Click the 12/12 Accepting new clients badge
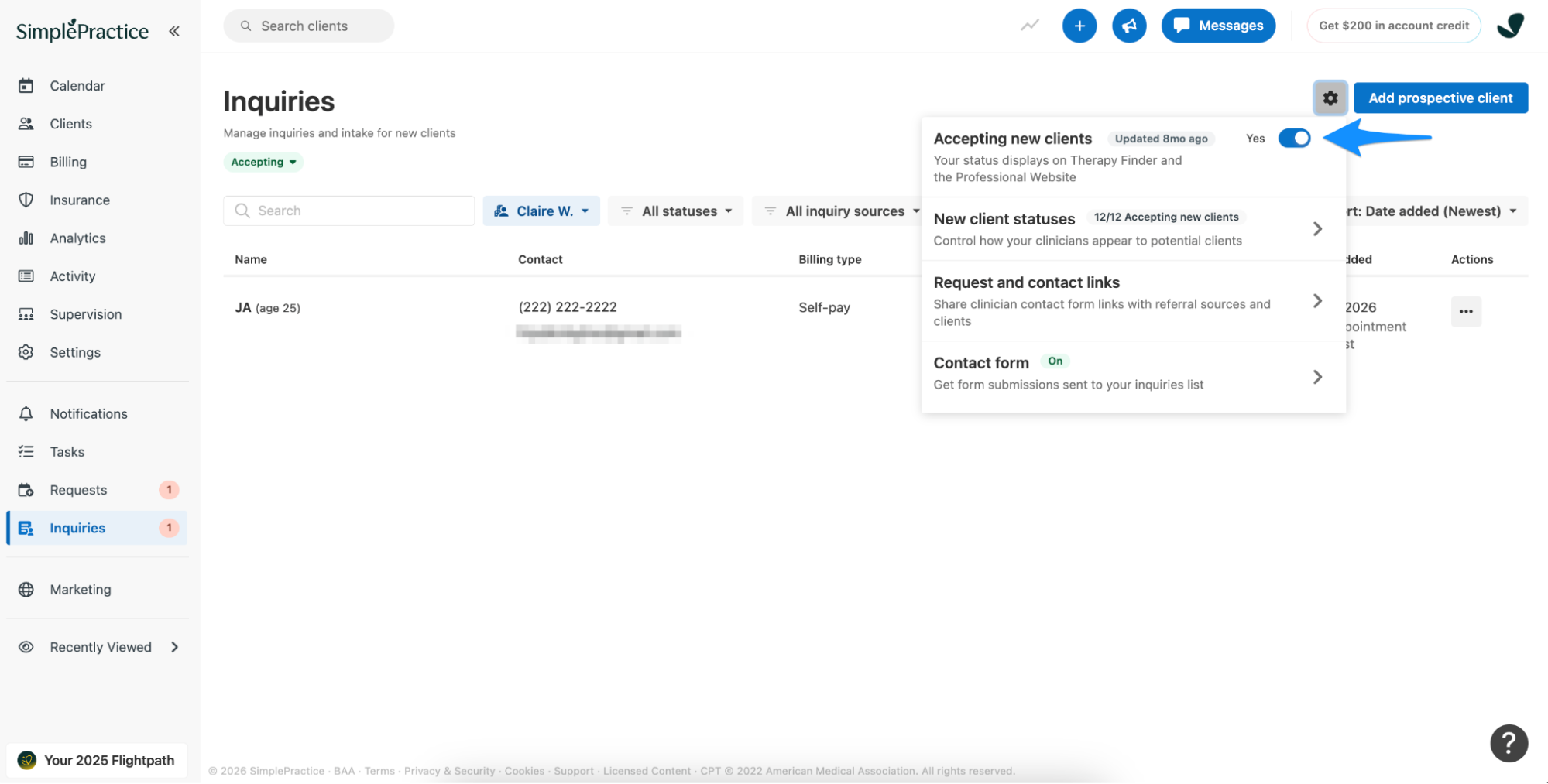Screen dimensions: 1548x784 pos(1166,217)
